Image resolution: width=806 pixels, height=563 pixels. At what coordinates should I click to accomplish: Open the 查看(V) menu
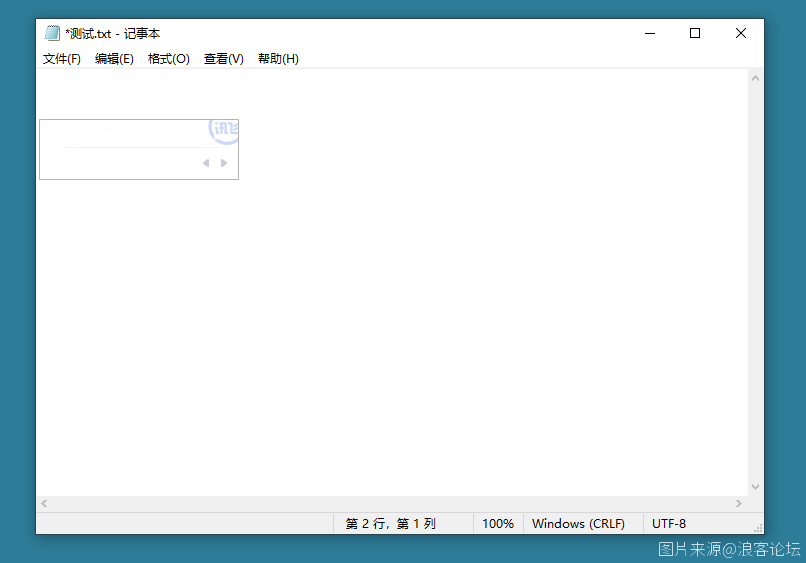click(223, 59)
